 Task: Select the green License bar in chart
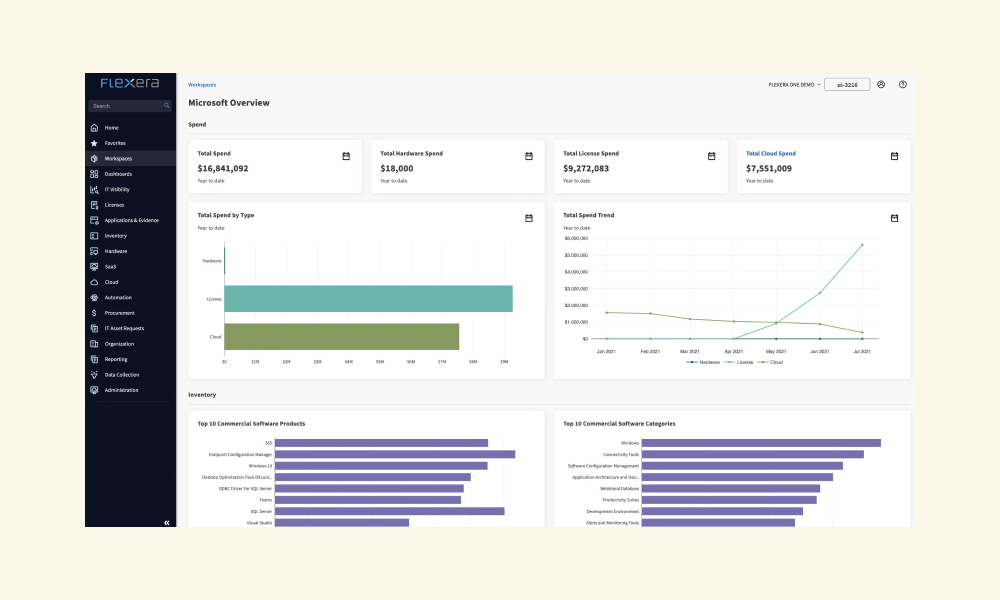click(x=369, y=299)
